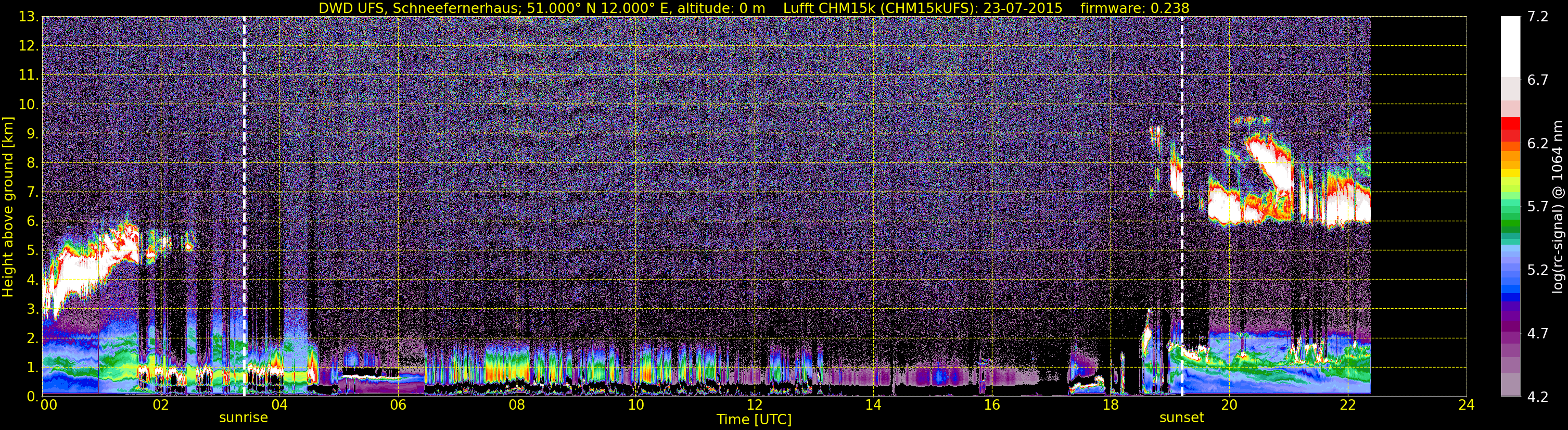Click the "5.2" colorbar tick value
This screenshot has width=1568, height=430.
pos(1538,270)
